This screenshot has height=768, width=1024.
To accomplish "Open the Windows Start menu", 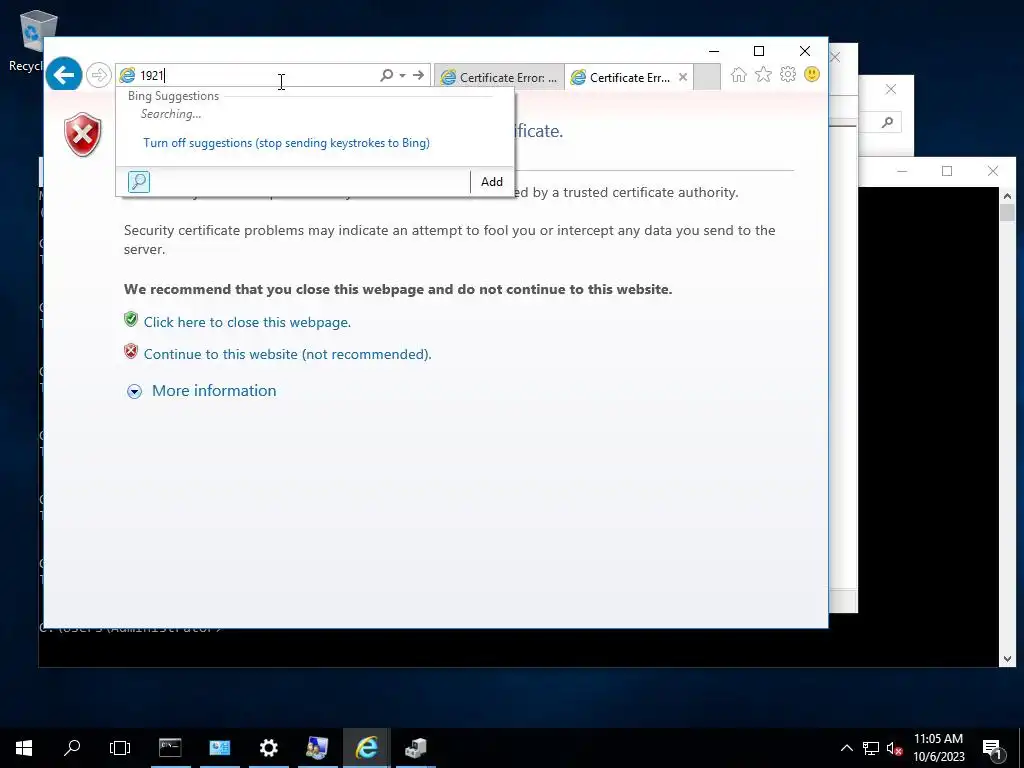I will coord(24,748).
